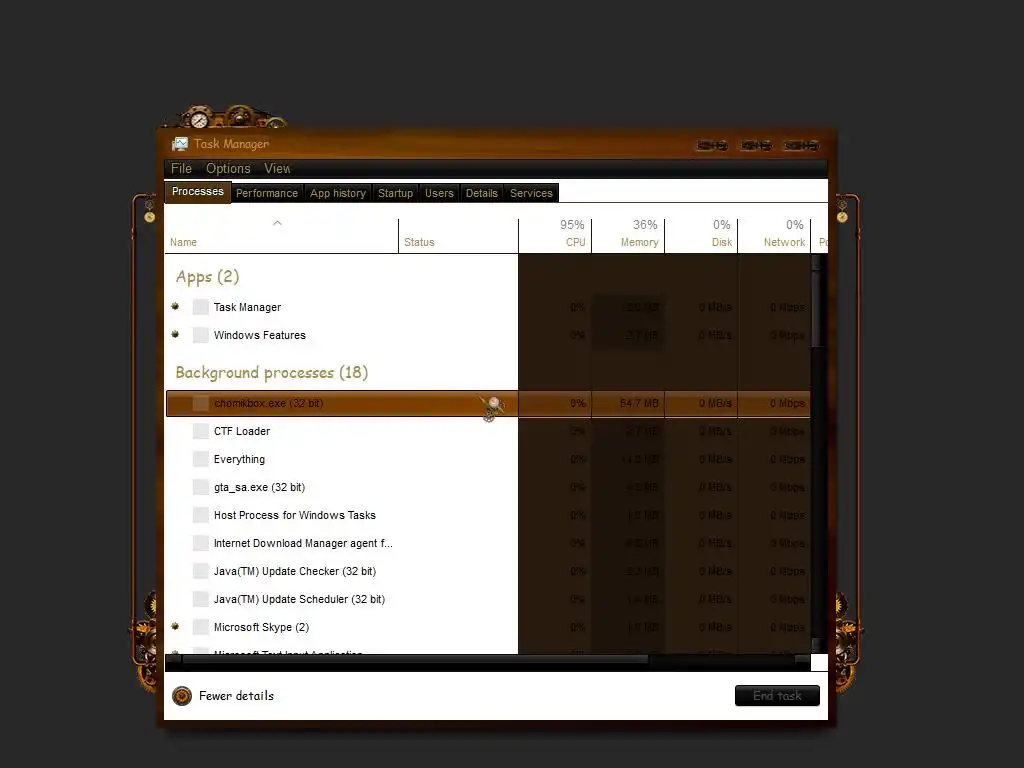Click the Windows Features app icon
This screenshot has height=768, width=1024.
pos(200,335)
